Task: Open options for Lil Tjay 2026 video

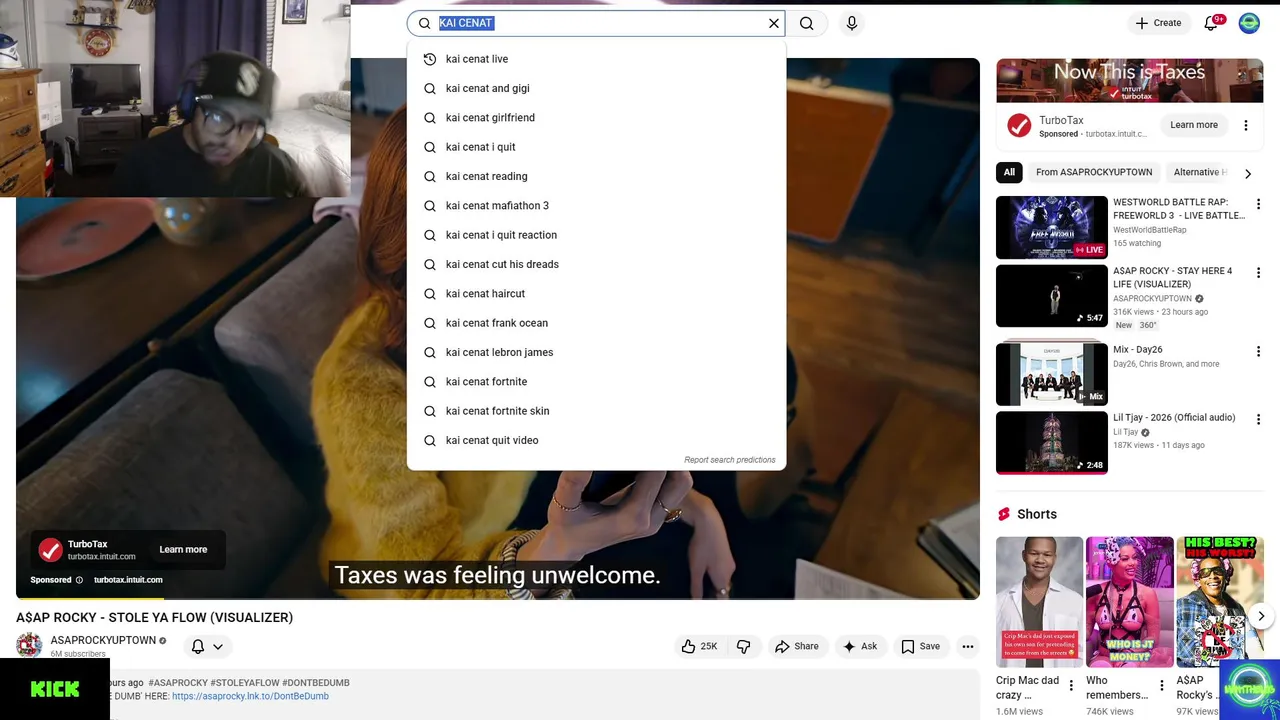Action: click(1259, 420)
